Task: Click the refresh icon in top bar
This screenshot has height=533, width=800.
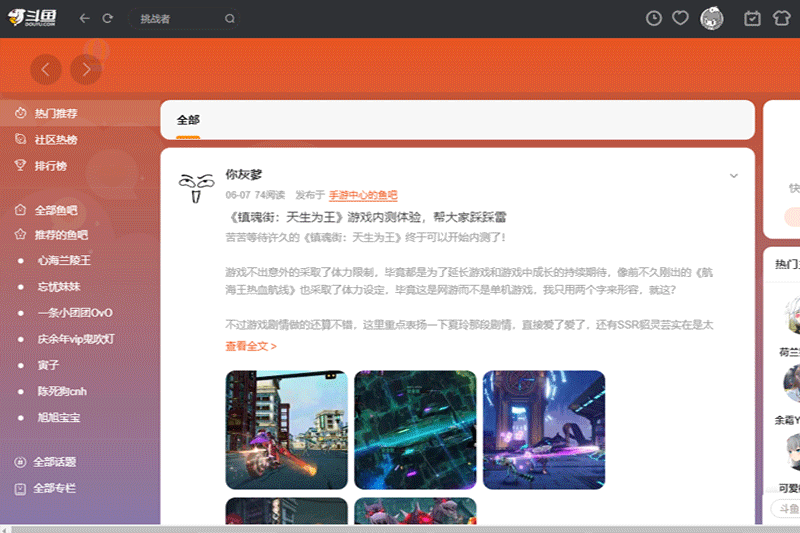Action: tap(107, 18)
